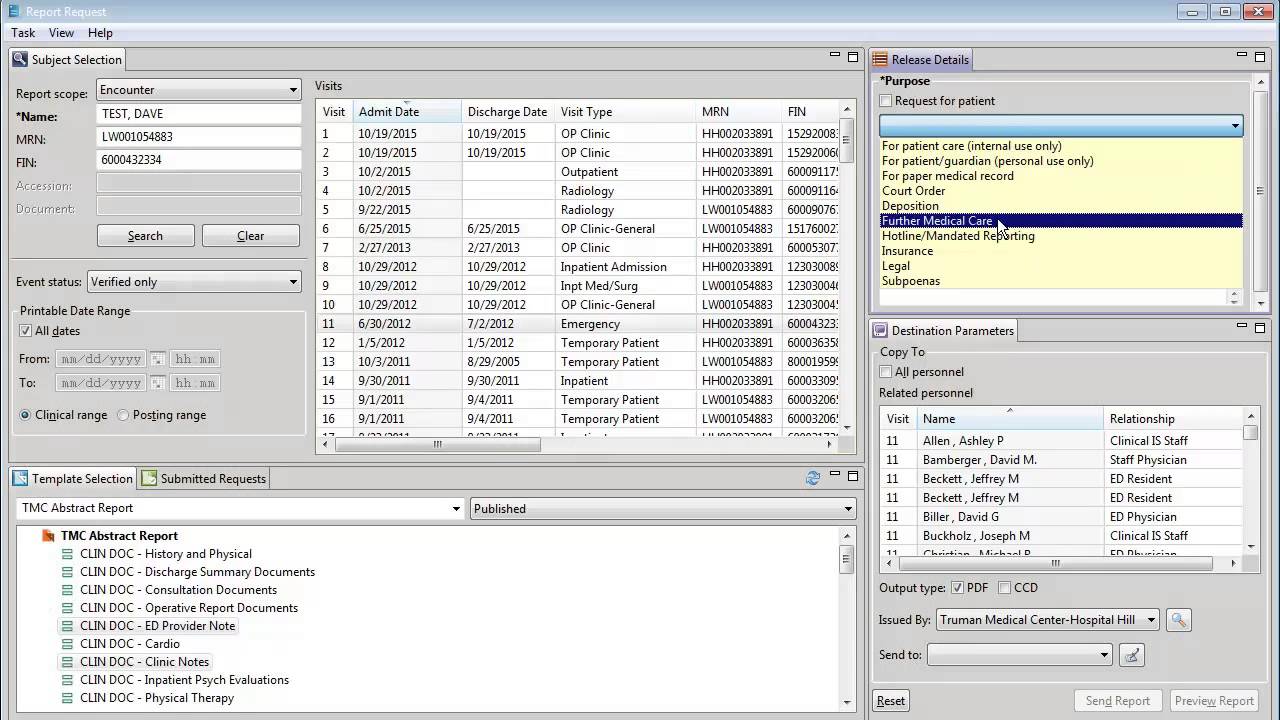1280x720 pixels.
Task: Select the Posting range radio button
Action: tap(123, 415)
